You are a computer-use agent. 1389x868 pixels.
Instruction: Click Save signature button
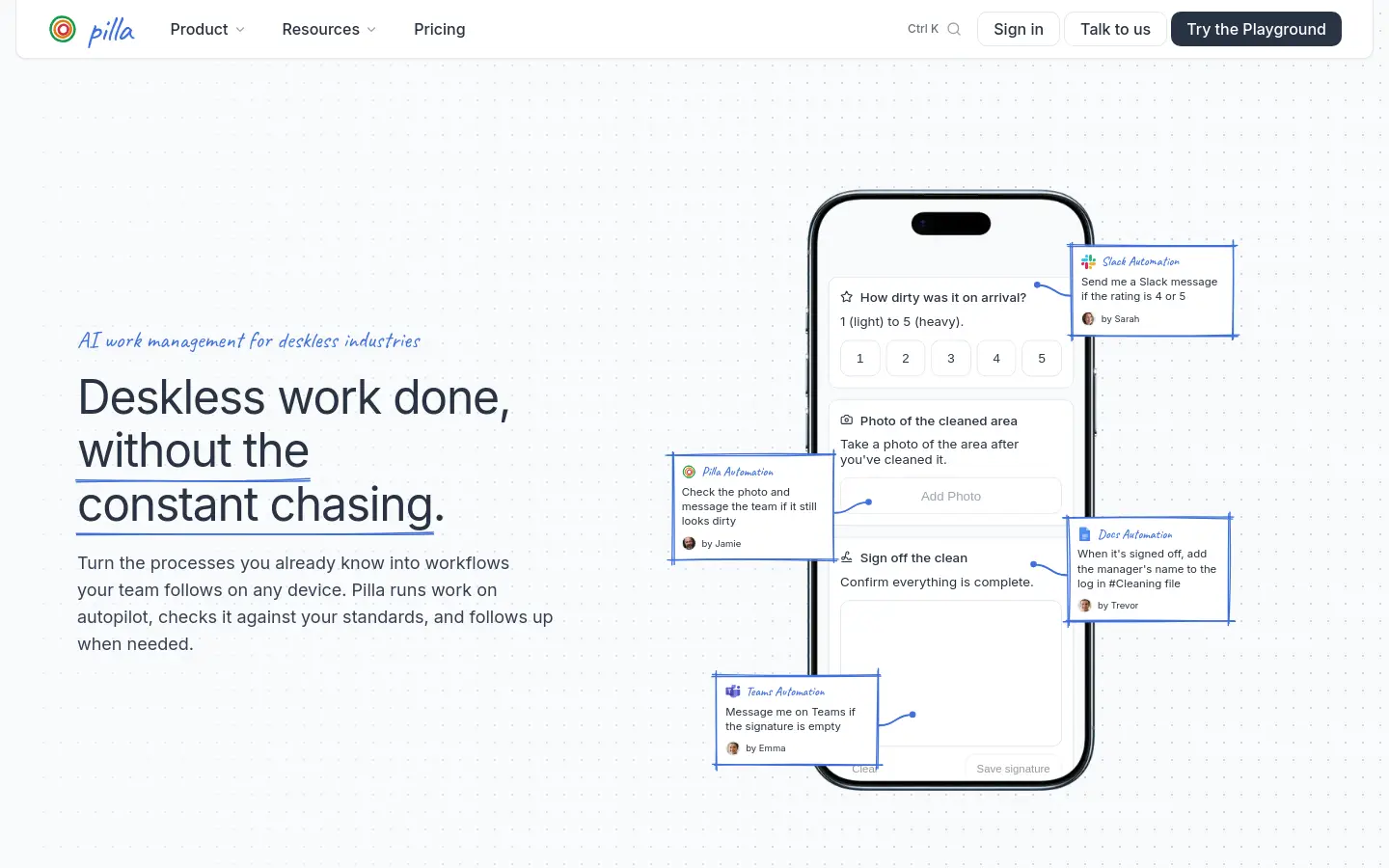tap(1013, 769)
